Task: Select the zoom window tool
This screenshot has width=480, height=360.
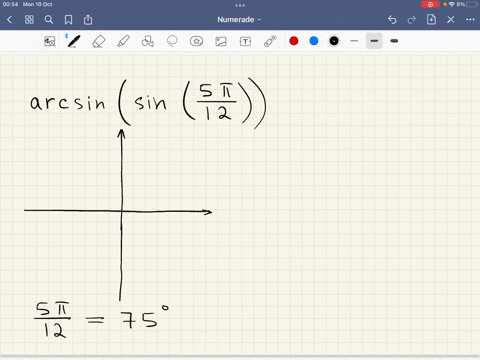Action: (50, 41)
